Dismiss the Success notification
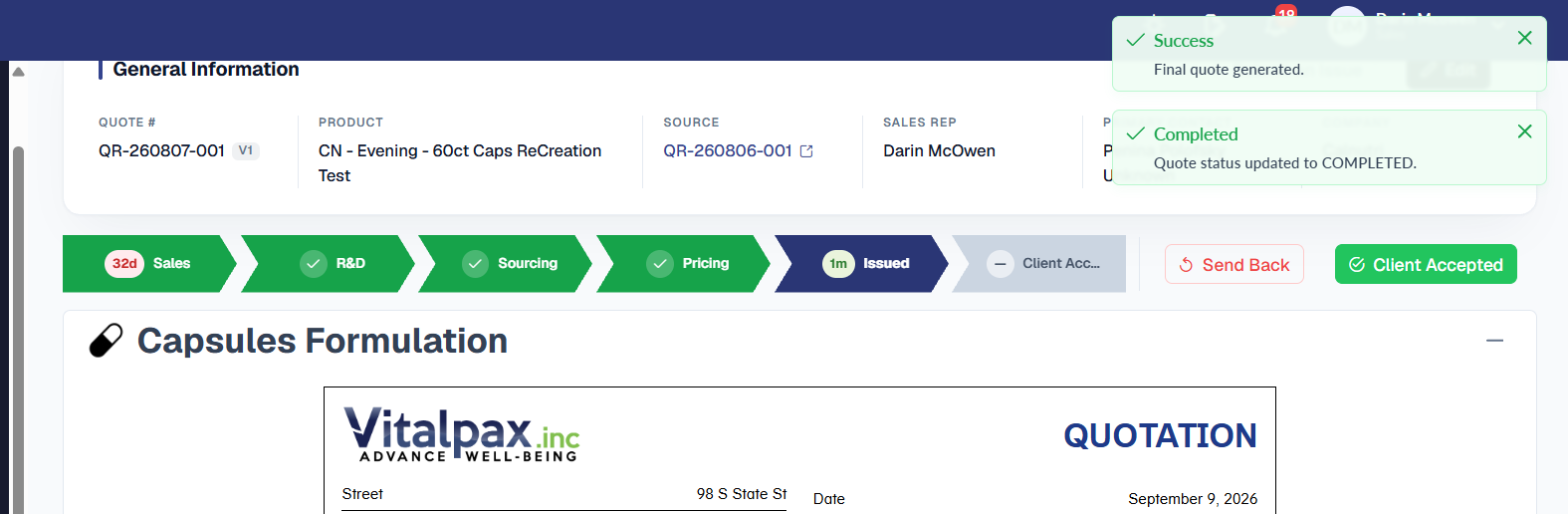This screenshot has width=1568, height=514. 1524,38
